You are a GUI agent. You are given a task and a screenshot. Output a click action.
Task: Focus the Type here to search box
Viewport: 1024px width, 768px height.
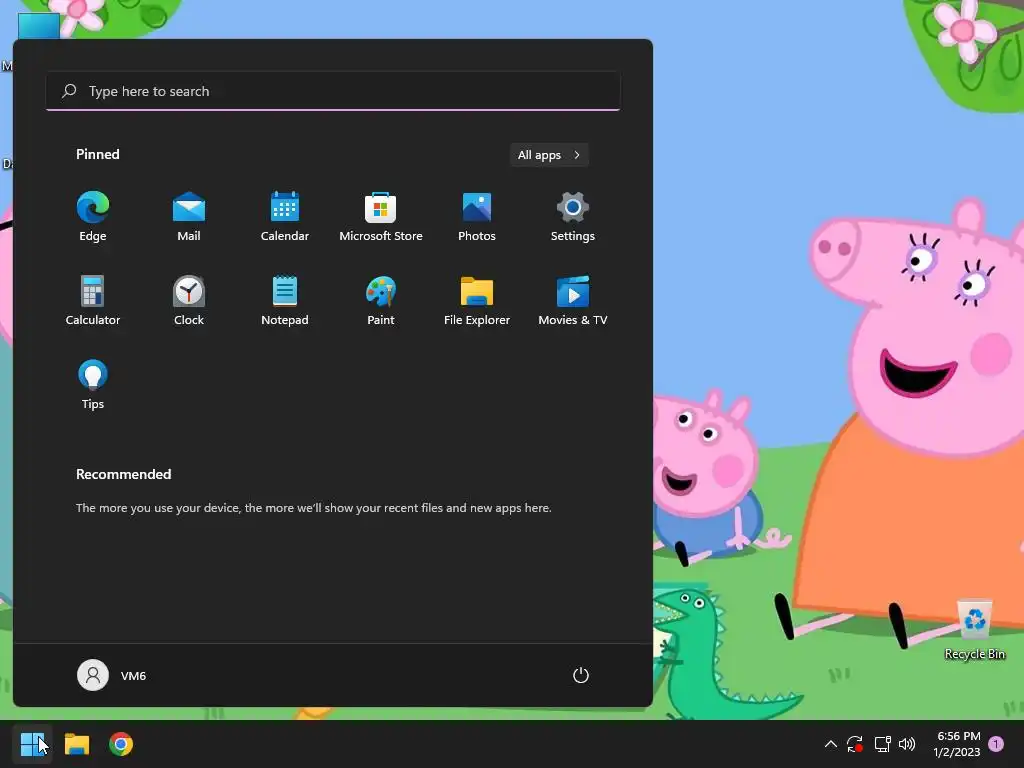tap(333, 91)
